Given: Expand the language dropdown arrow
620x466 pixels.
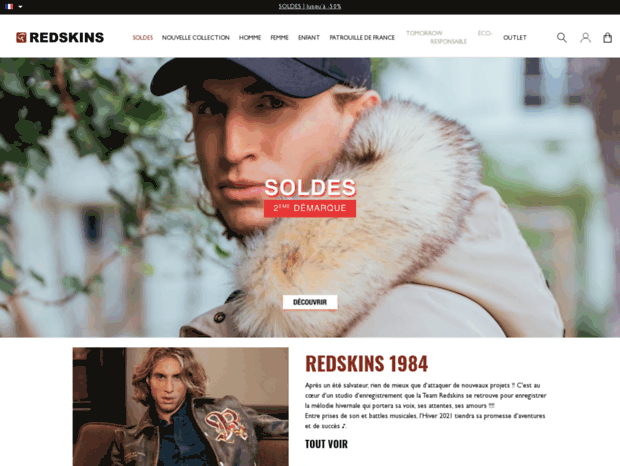Looking at the screenshot, I should click(x=20, y=7).
